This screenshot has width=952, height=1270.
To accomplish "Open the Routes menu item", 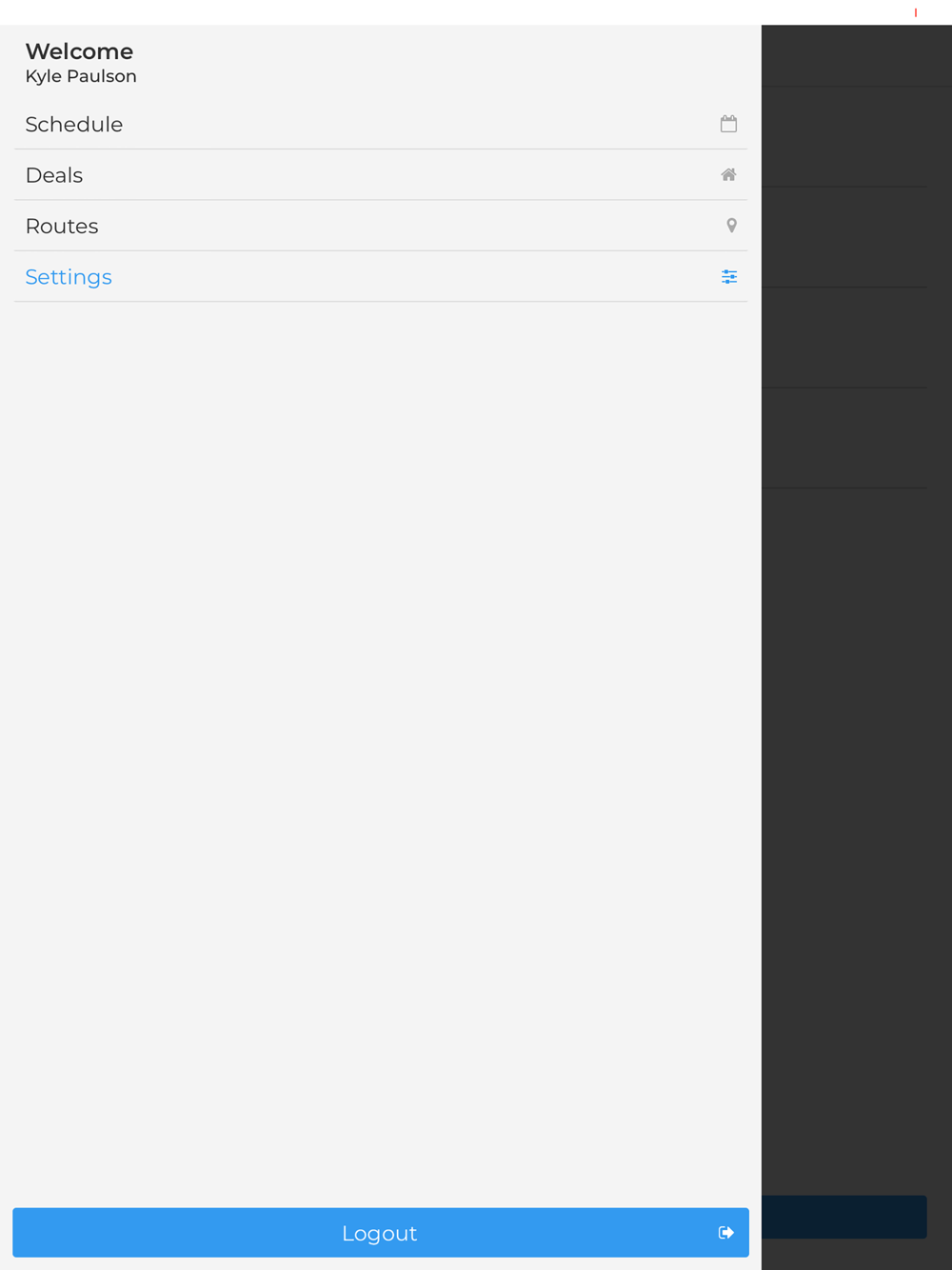I will [x=381, y=226].
